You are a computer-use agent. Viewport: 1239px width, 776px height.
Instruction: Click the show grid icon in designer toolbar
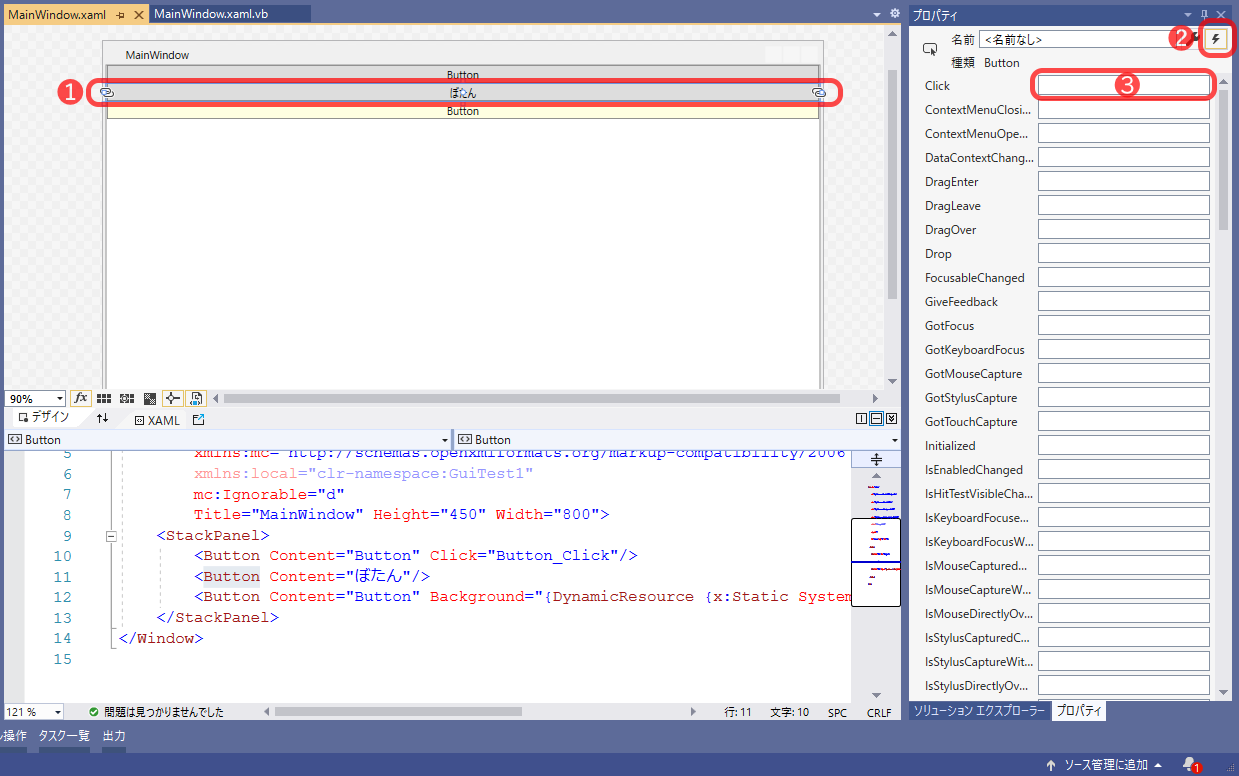[104, 397]
